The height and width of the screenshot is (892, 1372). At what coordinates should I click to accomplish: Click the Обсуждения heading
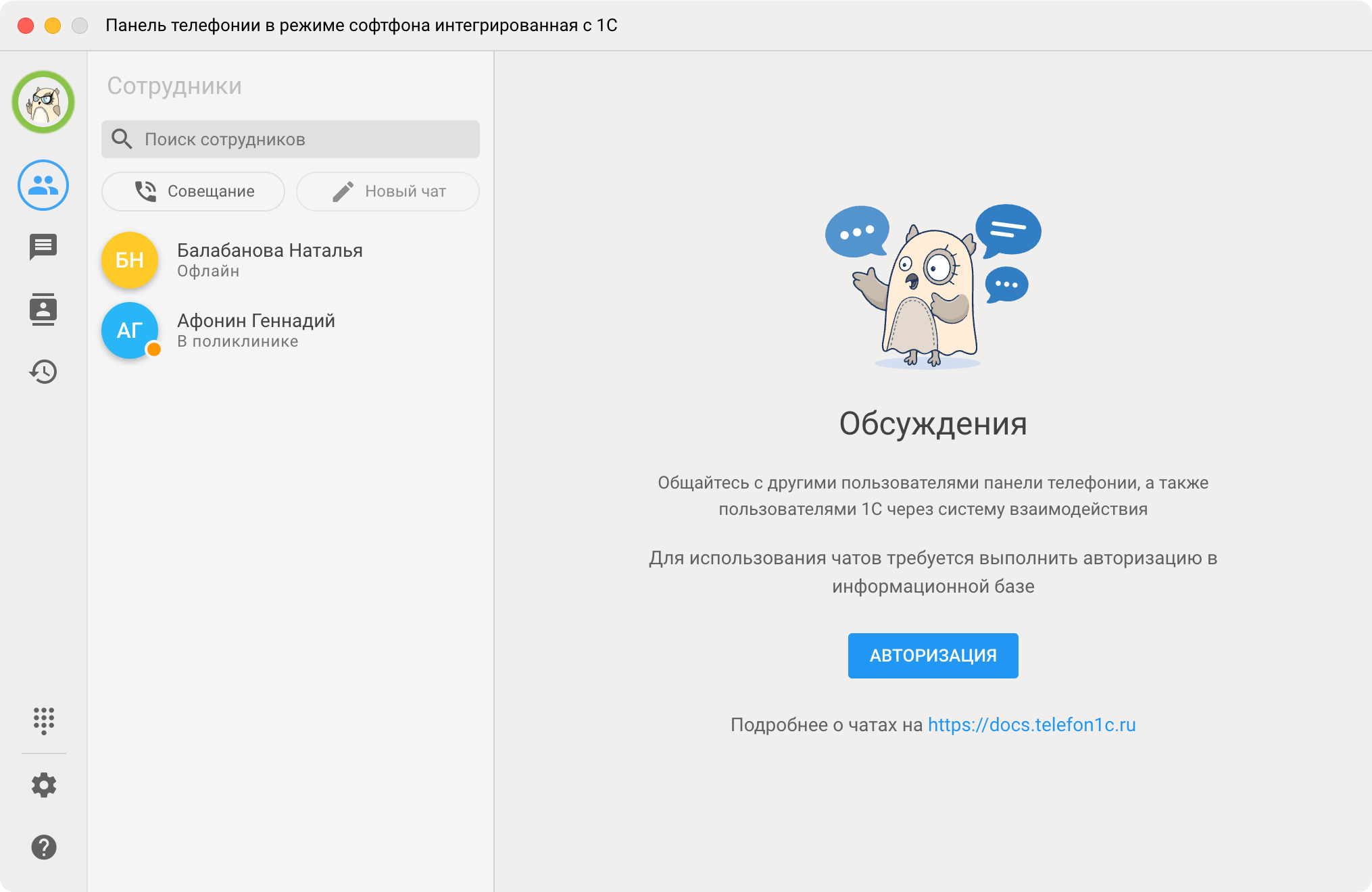pos(933,424)
